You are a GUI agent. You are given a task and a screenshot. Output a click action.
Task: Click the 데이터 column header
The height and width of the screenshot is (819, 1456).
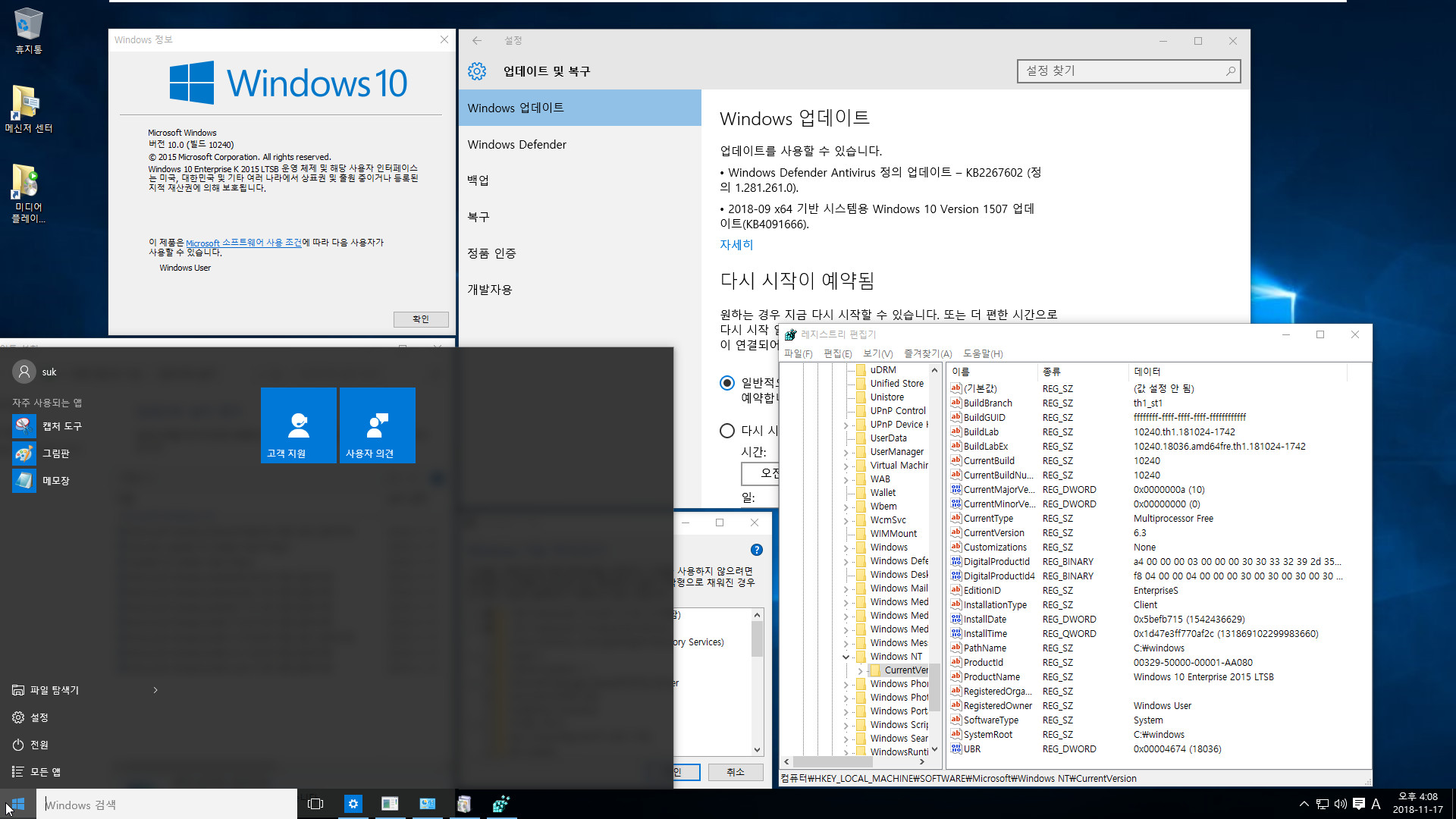click(x=1238, y=372)
